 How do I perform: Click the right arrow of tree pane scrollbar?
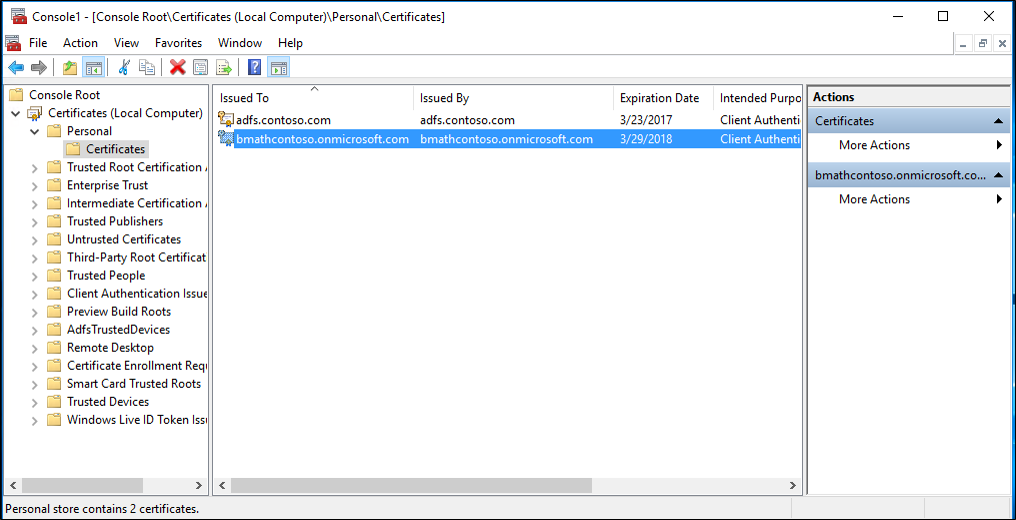click(199, 485)
